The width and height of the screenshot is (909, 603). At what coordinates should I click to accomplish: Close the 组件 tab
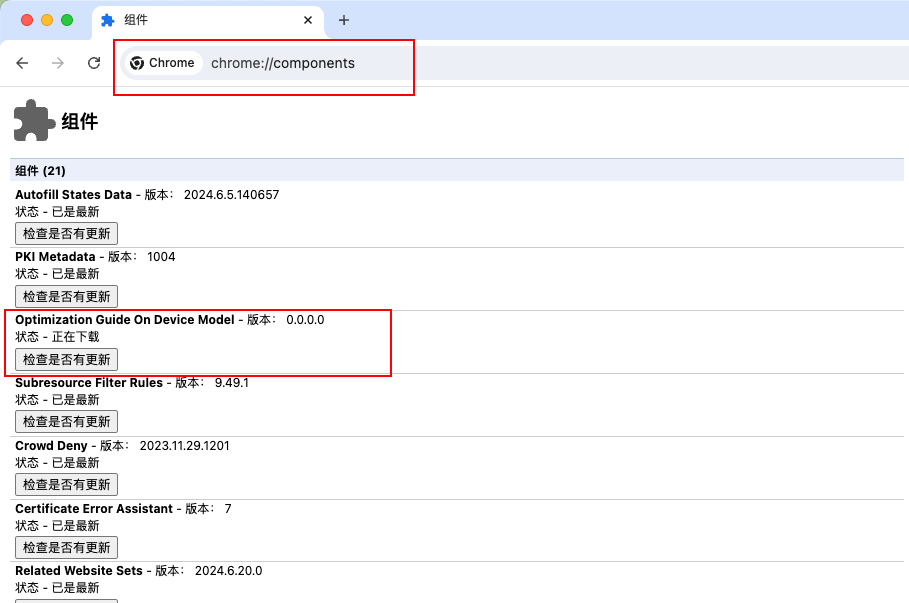pos(308,20)
